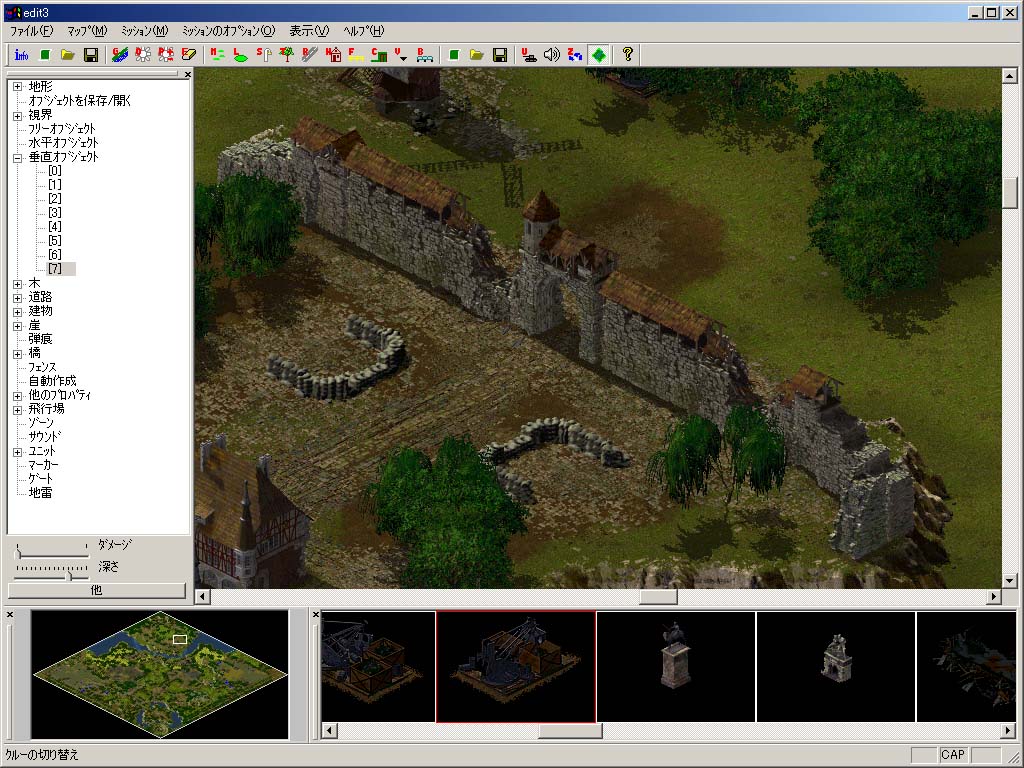Collapse the 垂直オブジェクト tree node
This screenshot has width=1024, height=768.
pos(18,157)
